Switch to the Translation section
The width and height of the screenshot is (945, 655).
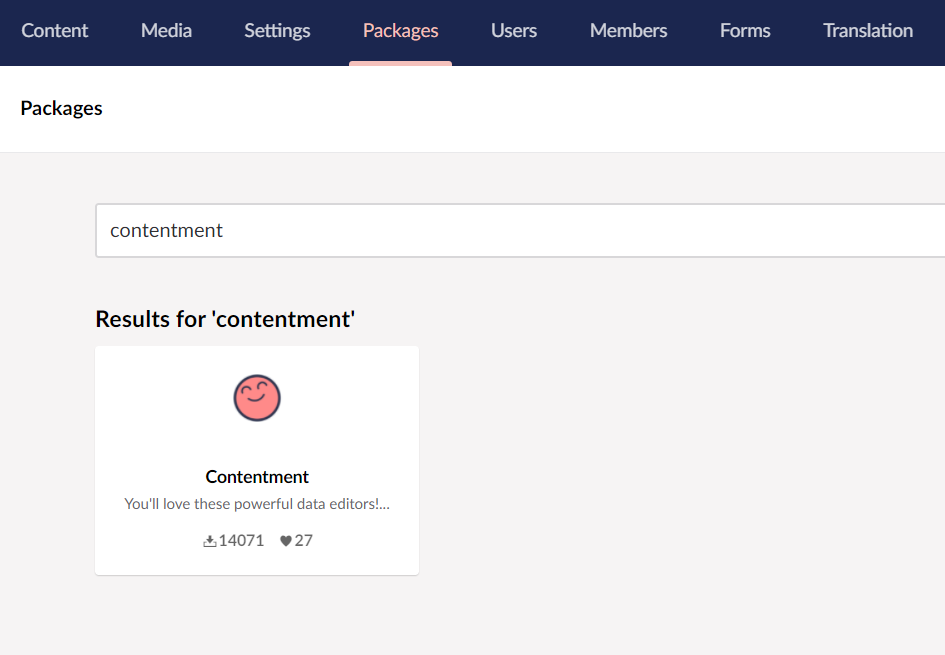[x=868, y=31]
